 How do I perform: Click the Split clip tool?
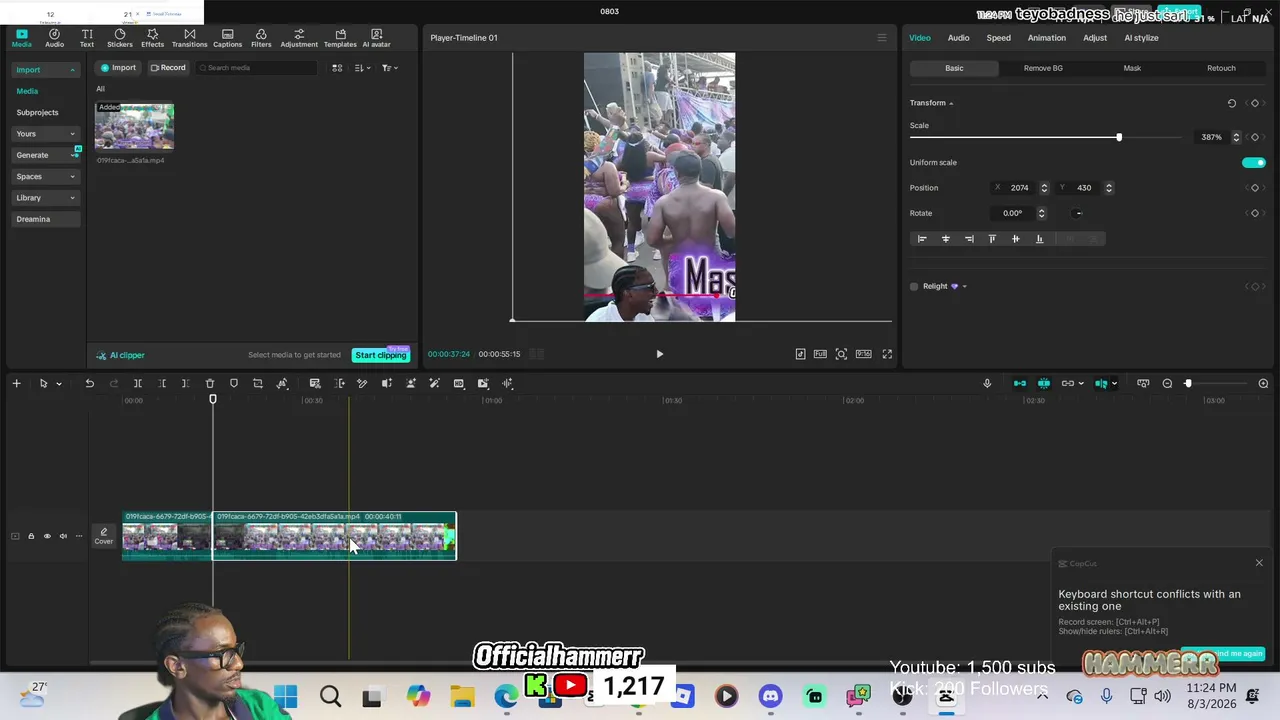pos(138,383)
